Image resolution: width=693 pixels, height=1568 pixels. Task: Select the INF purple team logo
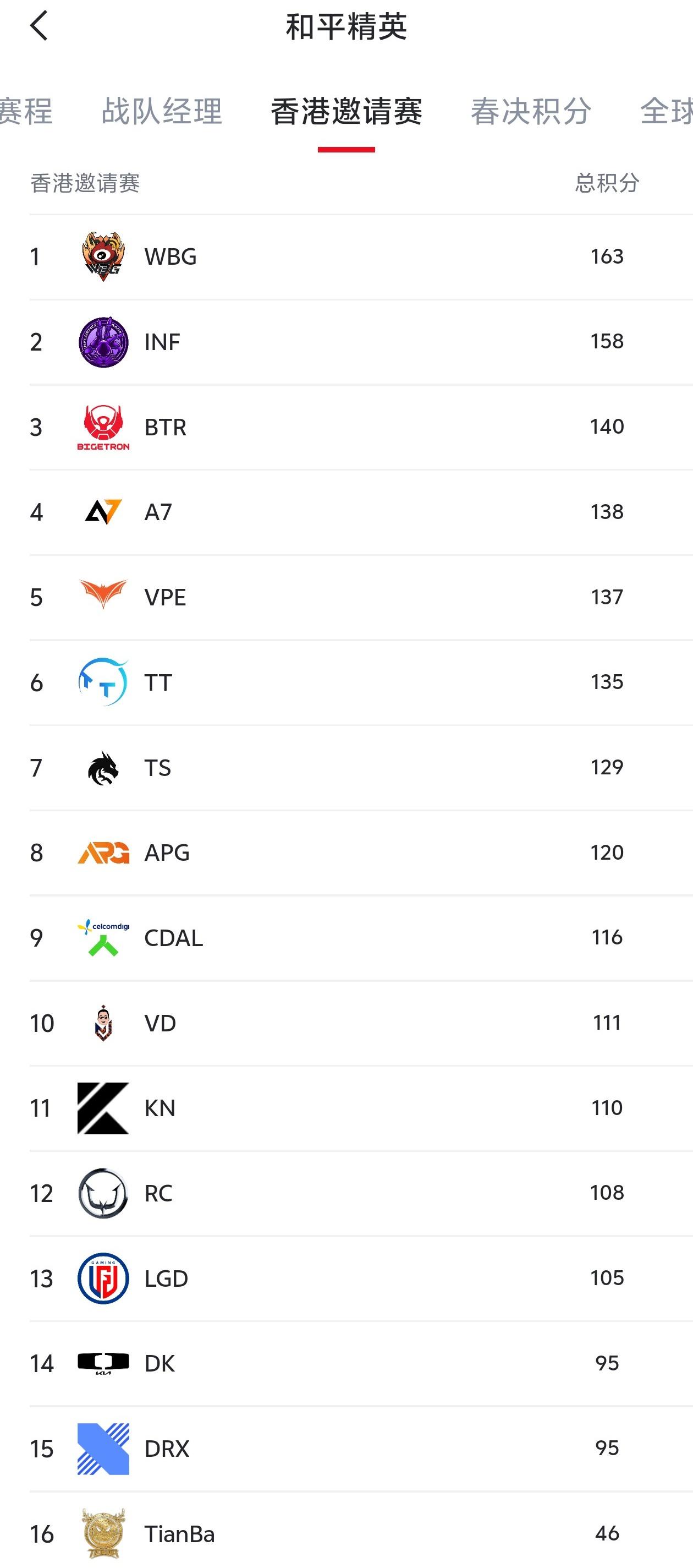103,341
